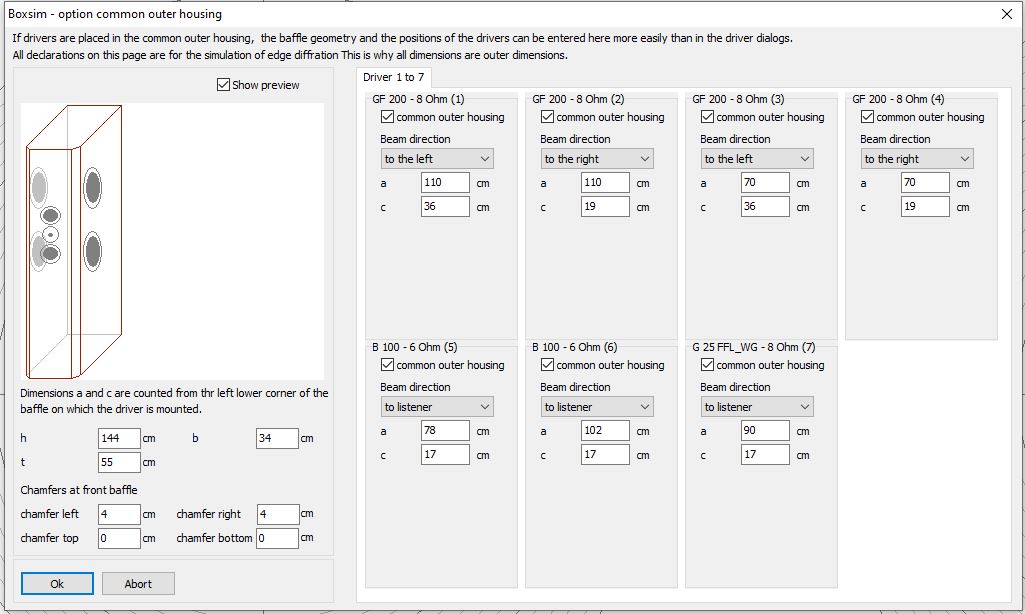This screenshot has height=614, width=1025.
Task: Expand Beam direction list for G 25 FFL_WG (7)
Action: [757, 407]
